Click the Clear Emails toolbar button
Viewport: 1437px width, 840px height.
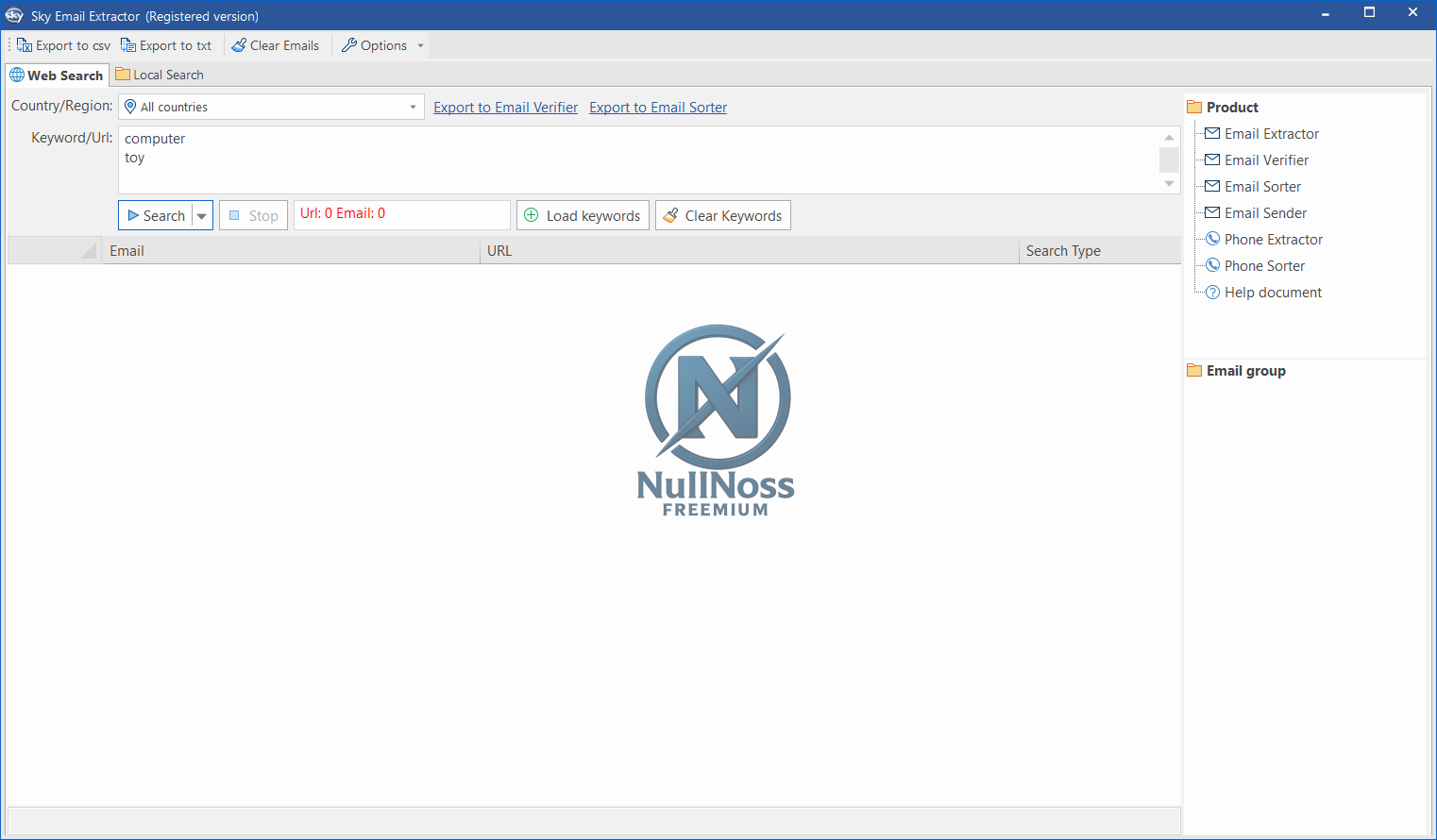click(276, 45)
